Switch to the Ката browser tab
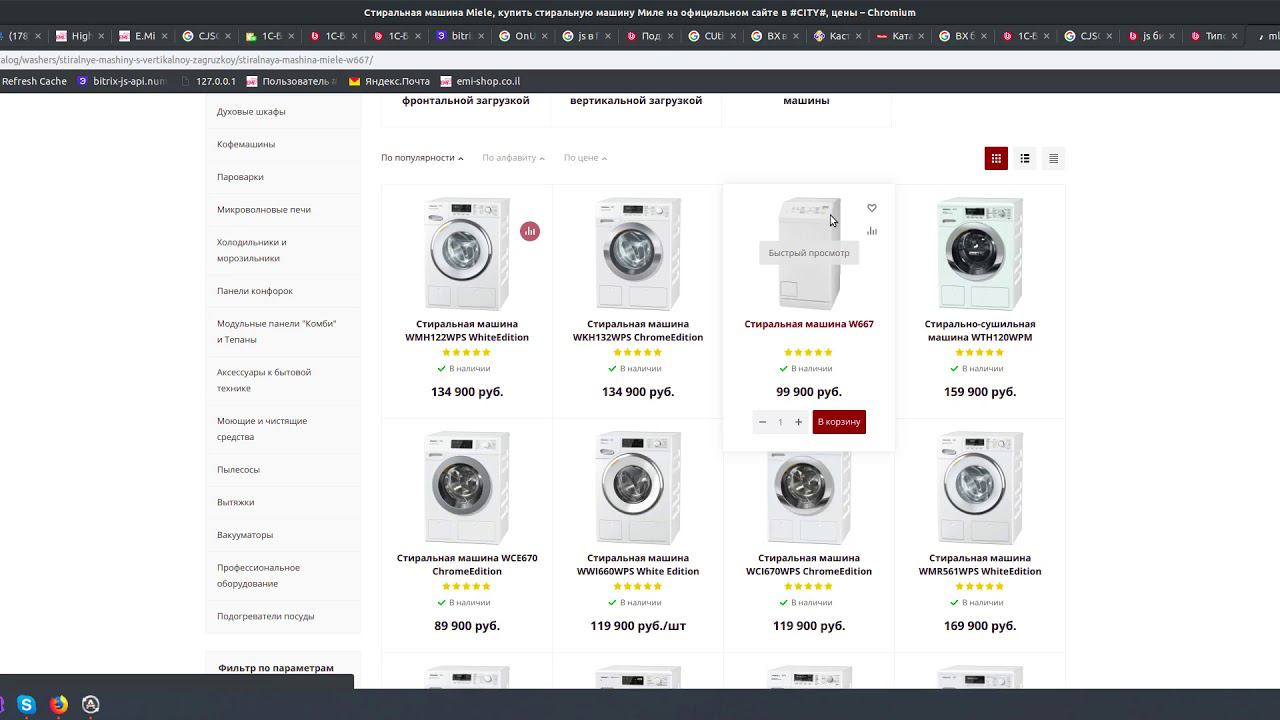Image resolution: width=1280 pixels, height=720 pixels. coord(900,36)
